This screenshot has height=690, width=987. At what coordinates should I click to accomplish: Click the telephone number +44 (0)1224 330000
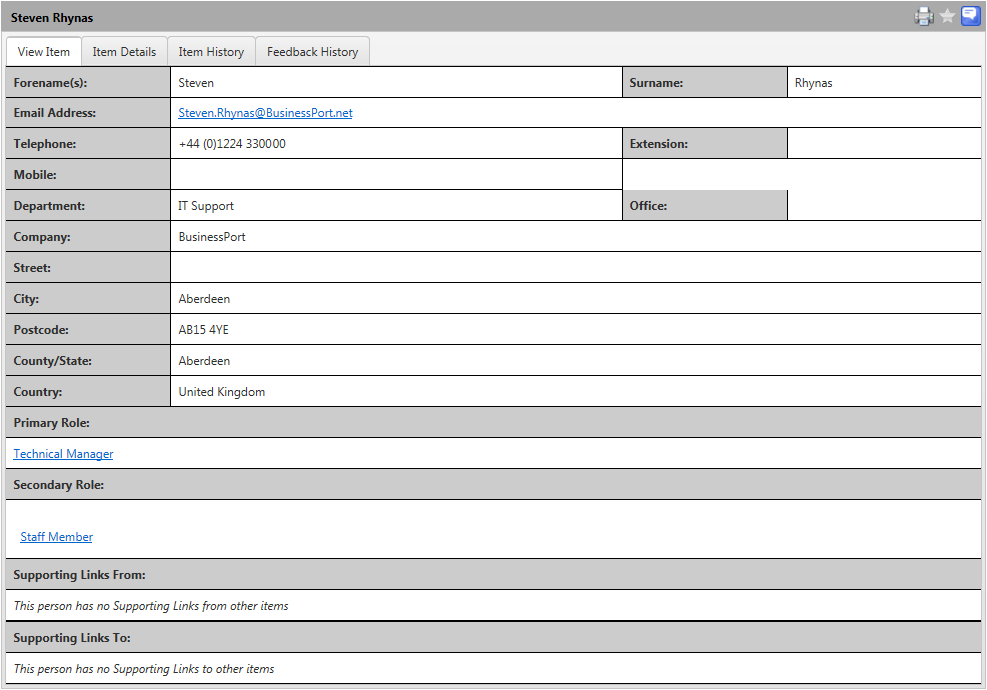click(232, 144)
